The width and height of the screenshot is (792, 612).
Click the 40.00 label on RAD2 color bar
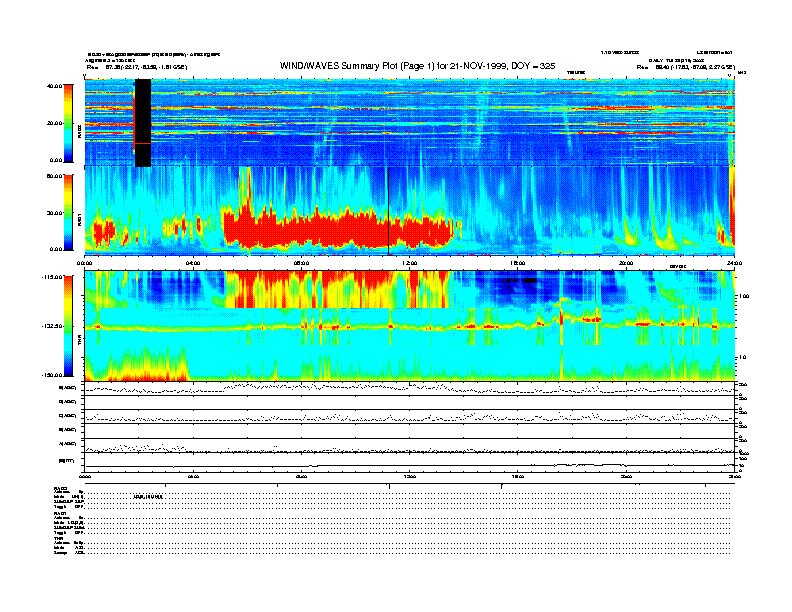[x=54, y=86]
